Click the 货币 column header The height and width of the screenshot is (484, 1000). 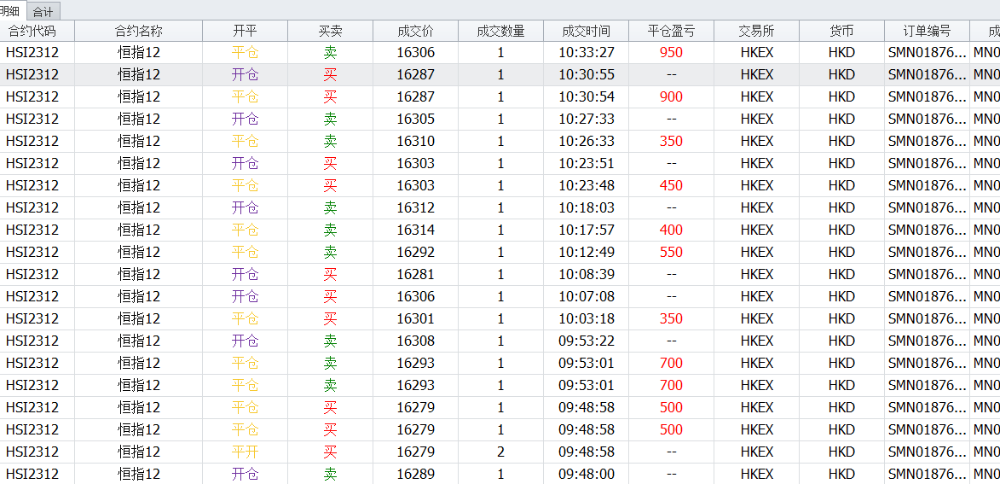coord(842,31)
